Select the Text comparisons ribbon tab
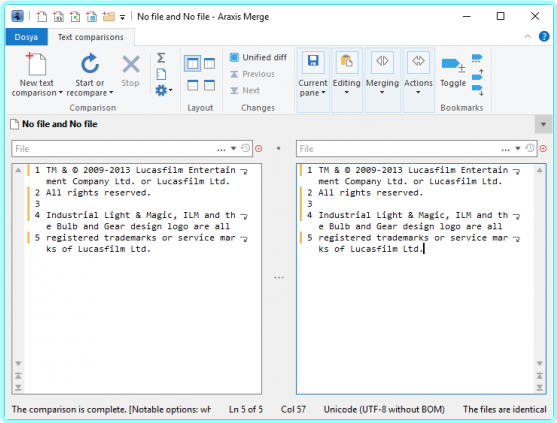Viewport: 557px width, 423px height. pos(91,37)
